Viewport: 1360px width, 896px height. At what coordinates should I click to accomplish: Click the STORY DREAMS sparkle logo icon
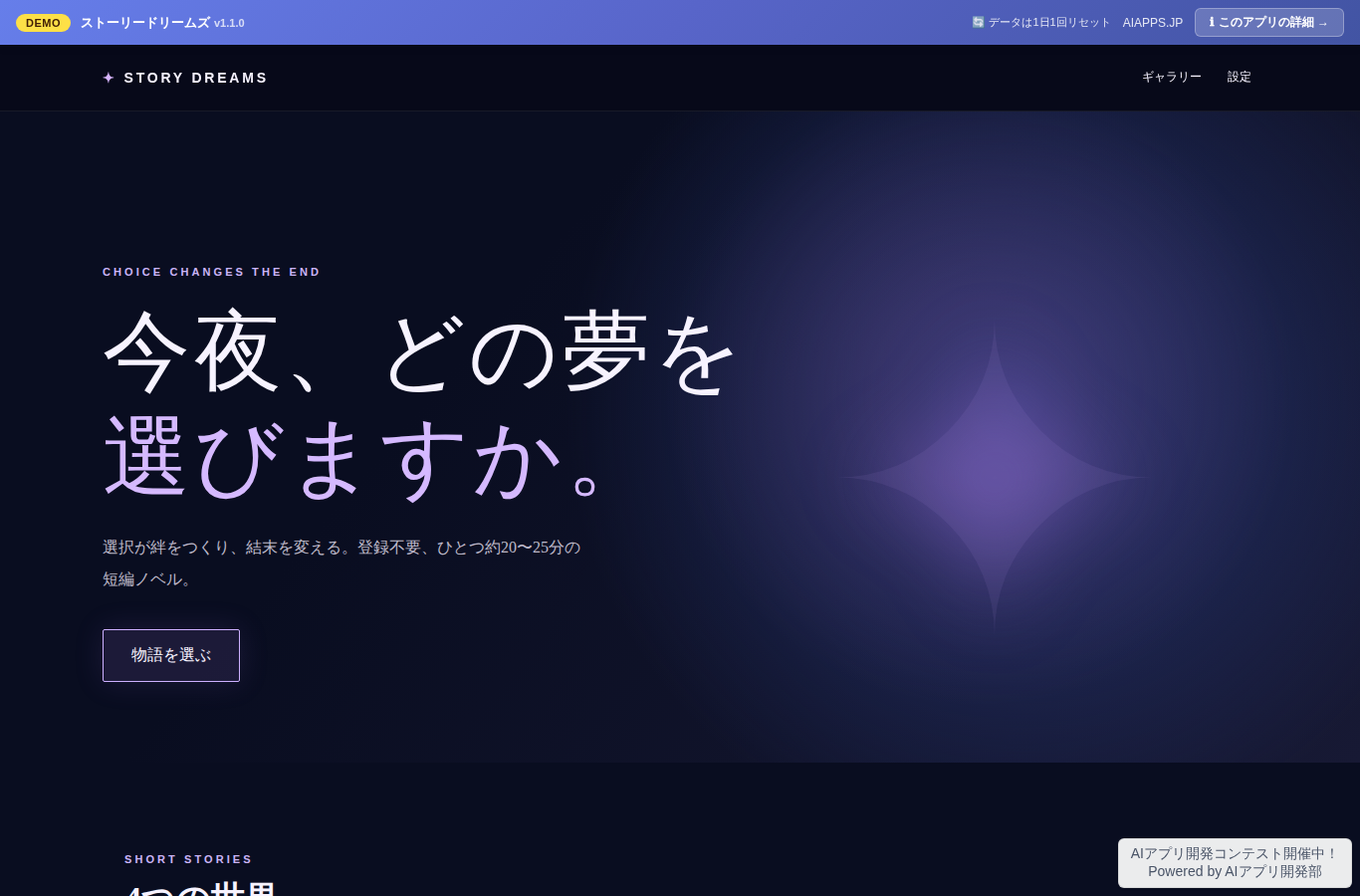(x=109, y=78)
